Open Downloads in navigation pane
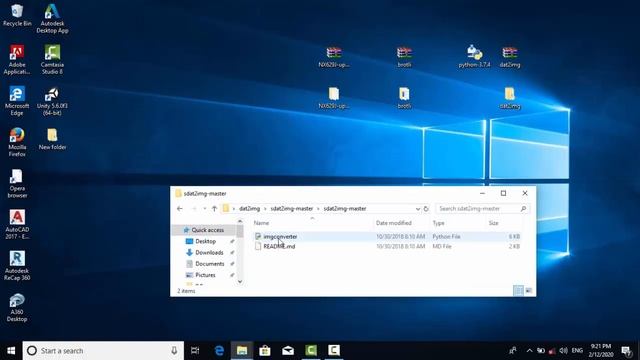Screen dimensions: 640x360 pos(209,253)
